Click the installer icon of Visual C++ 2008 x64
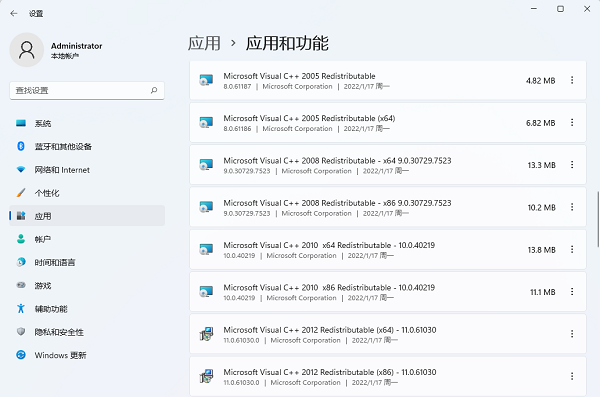 click(x=206, y=165)
